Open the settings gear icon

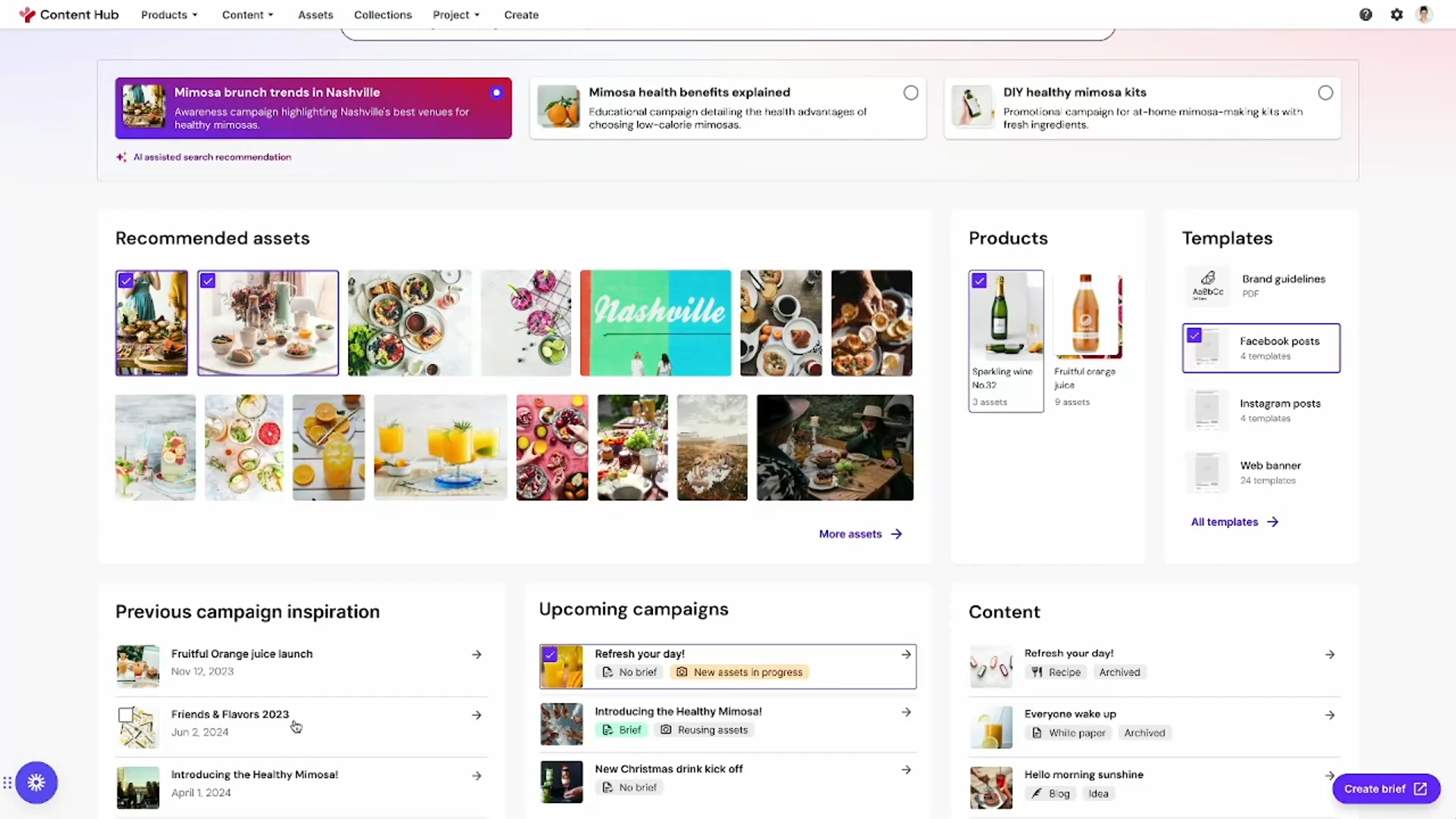pos(1396,14)
